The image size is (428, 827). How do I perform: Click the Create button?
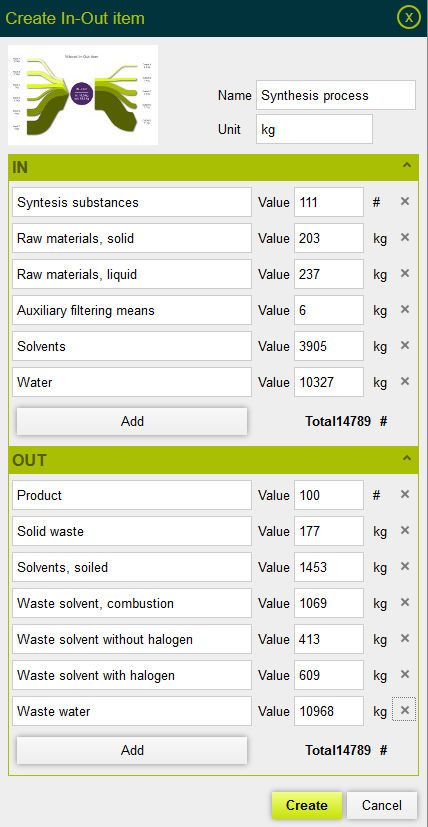[x=307, y=805]
